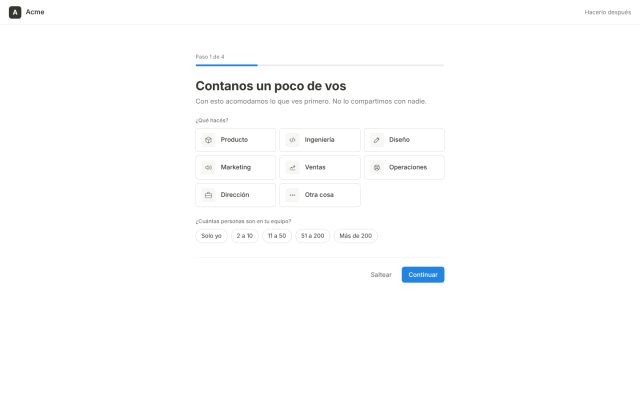
Task: Click the Contanos un poco de vos heading
Action: tap(271, 86)
